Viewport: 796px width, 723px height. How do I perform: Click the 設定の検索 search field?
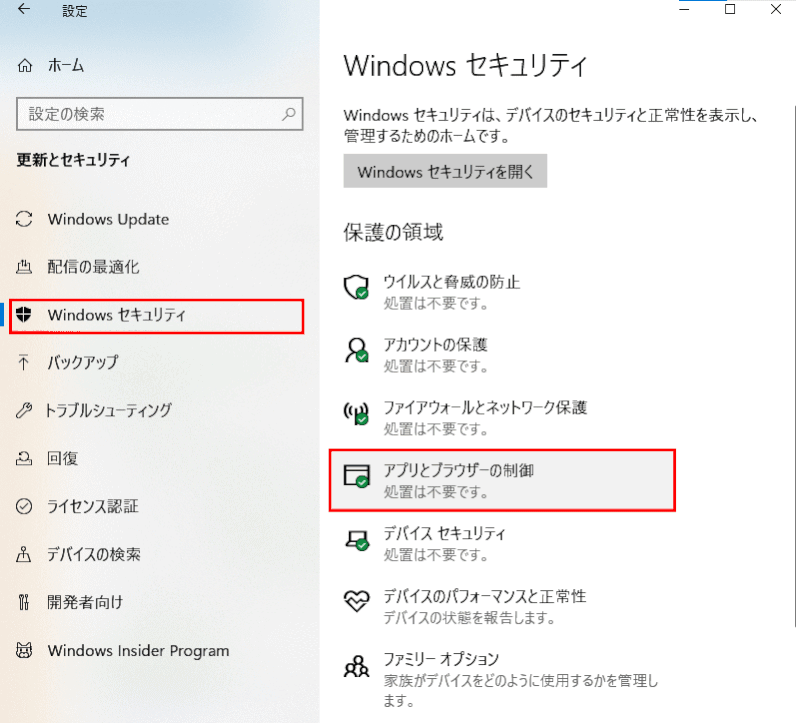[159, 114]
